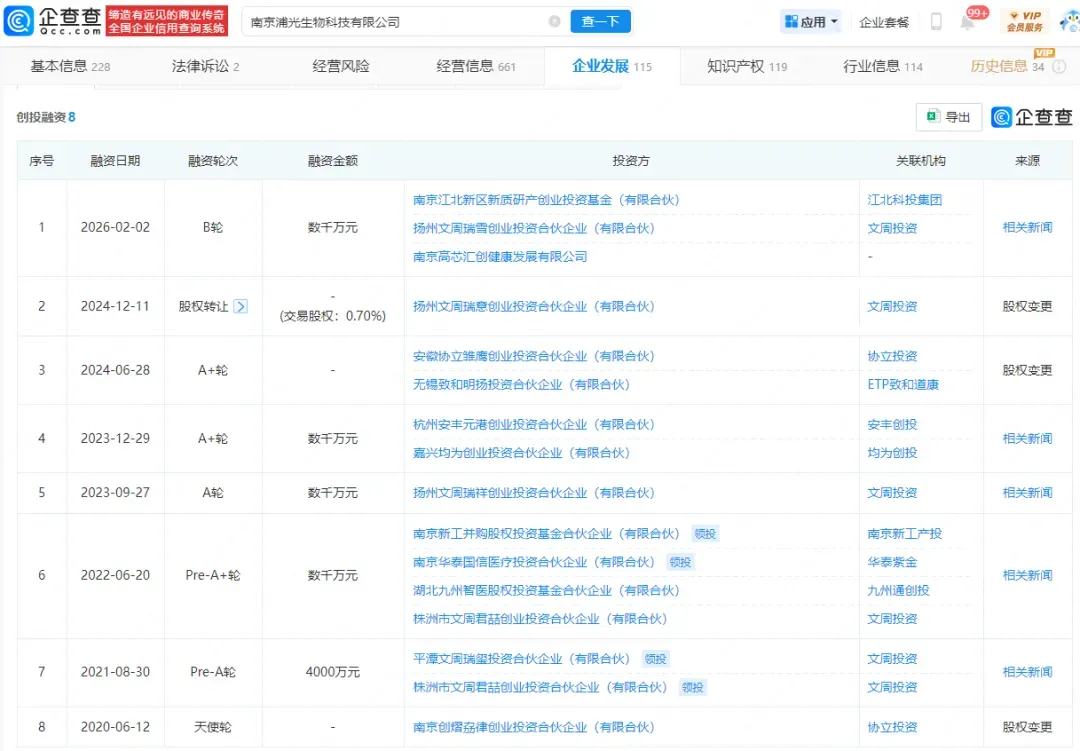Open investor 安徽协立雏鹰创业投资合伙企业
The image size is (1080, 751).
click(534, 356)
